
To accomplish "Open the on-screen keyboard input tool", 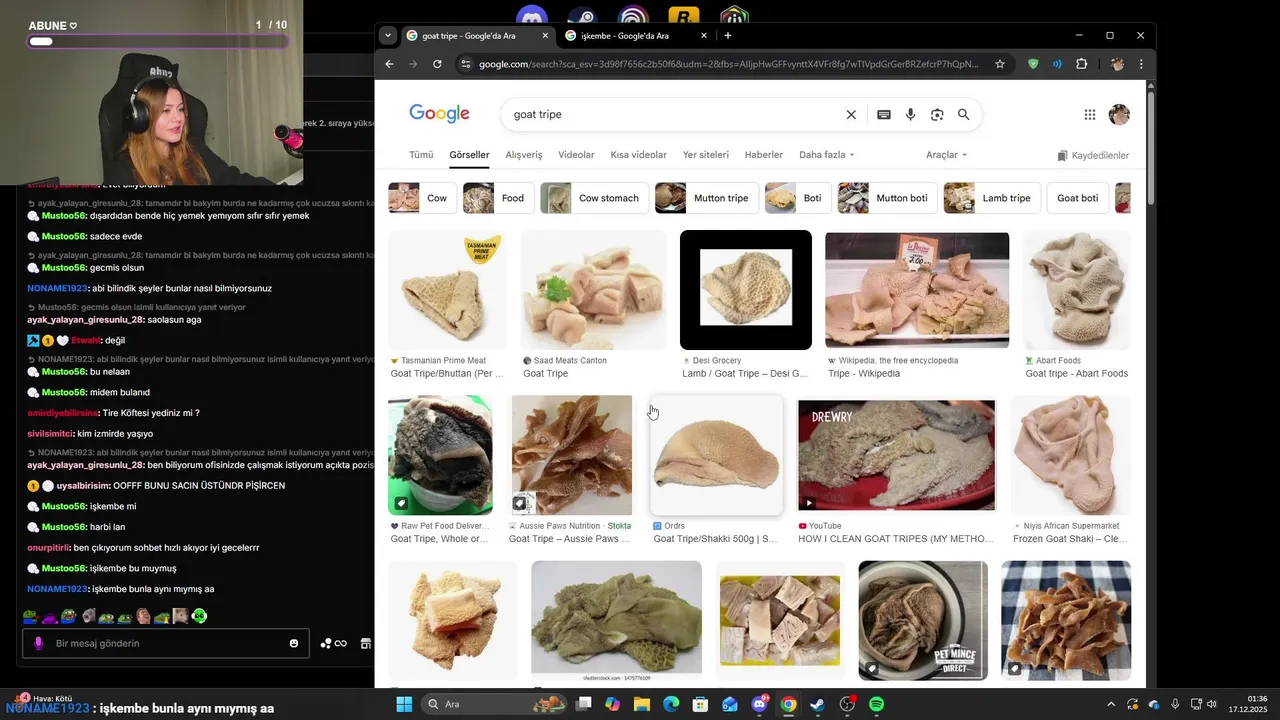I will tap(884, 115).
